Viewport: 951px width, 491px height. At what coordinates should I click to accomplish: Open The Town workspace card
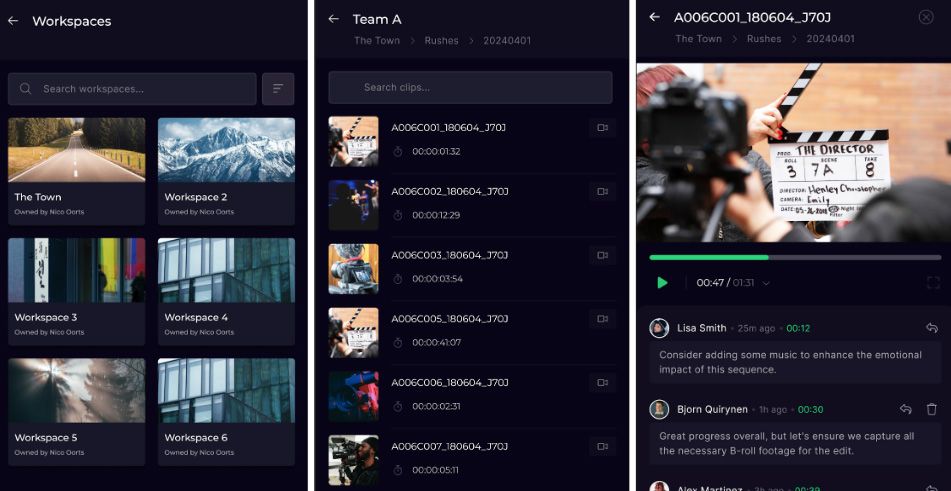[x=76, y=171]
